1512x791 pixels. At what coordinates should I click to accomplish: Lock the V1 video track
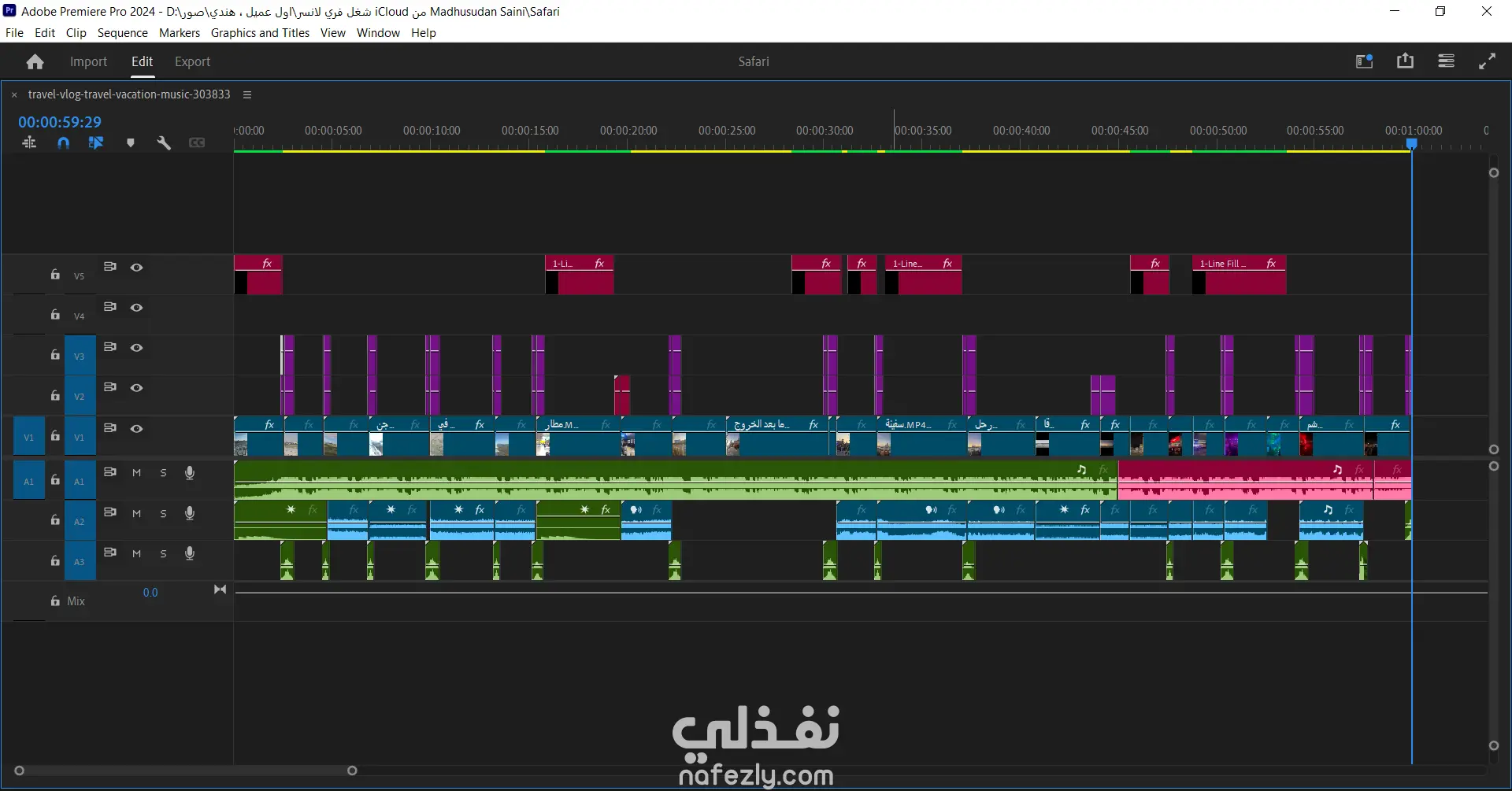click(x=55, y=436)
